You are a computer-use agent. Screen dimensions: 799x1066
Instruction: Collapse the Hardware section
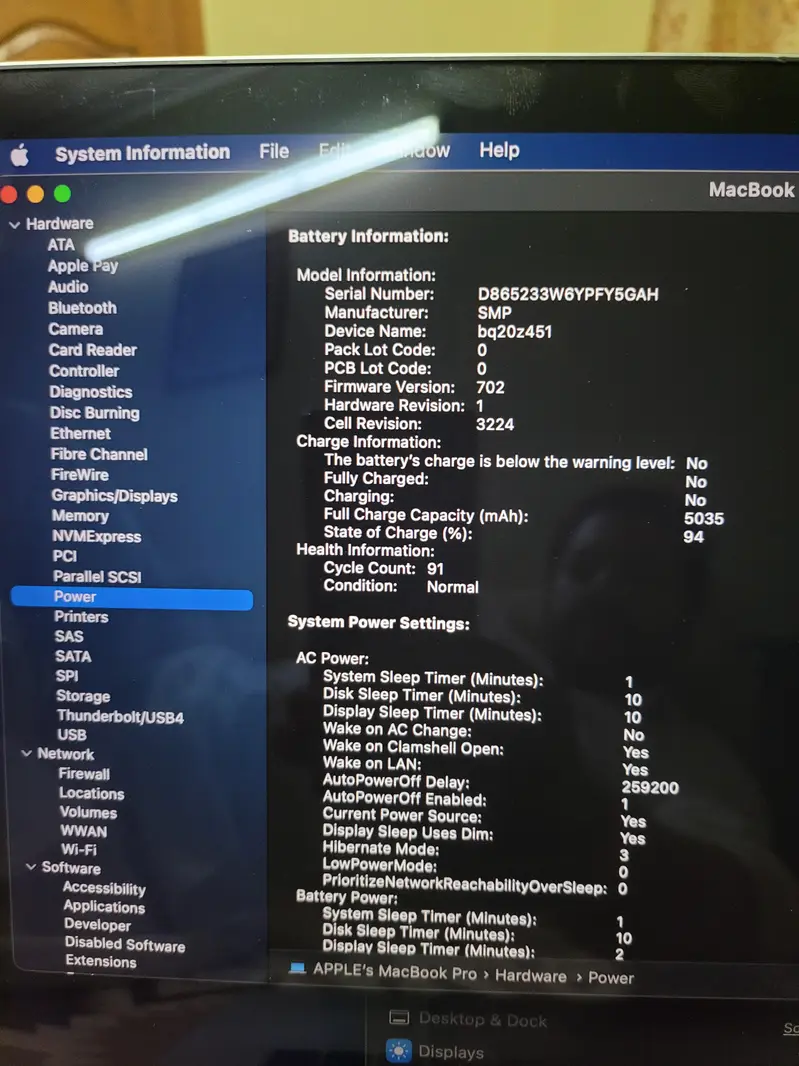pyautogui.click(x=14, y=225)
